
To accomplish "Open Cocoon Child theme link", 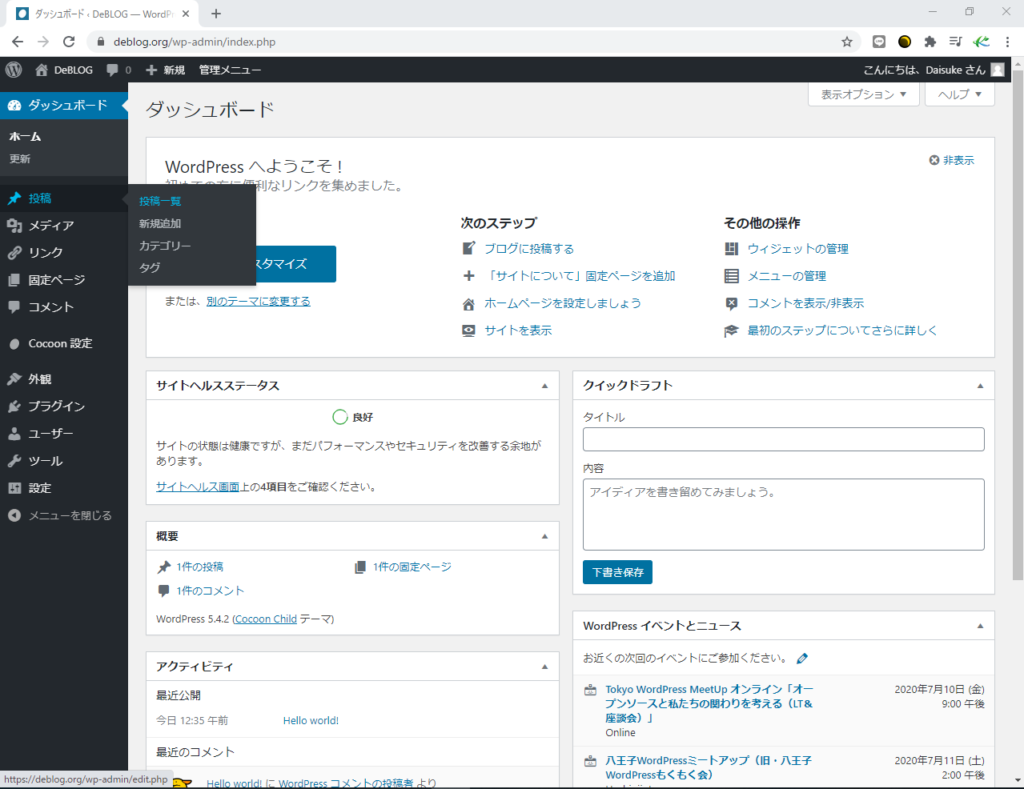I will click(265, 619).
